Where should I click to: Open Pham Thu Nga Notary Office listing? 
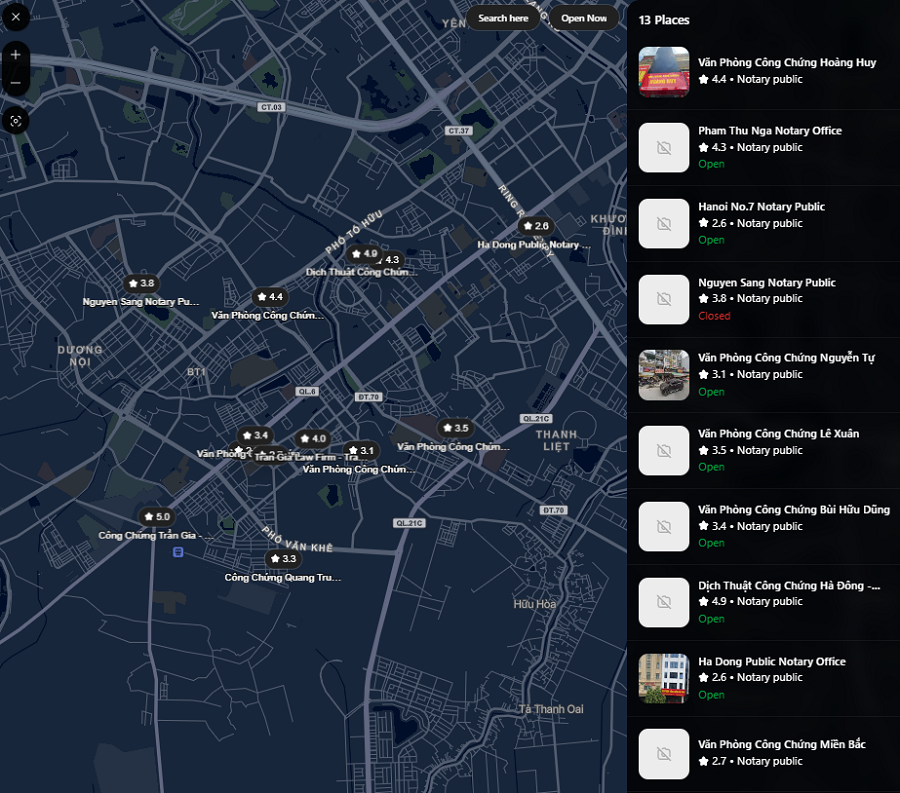[x=769, y=131]
